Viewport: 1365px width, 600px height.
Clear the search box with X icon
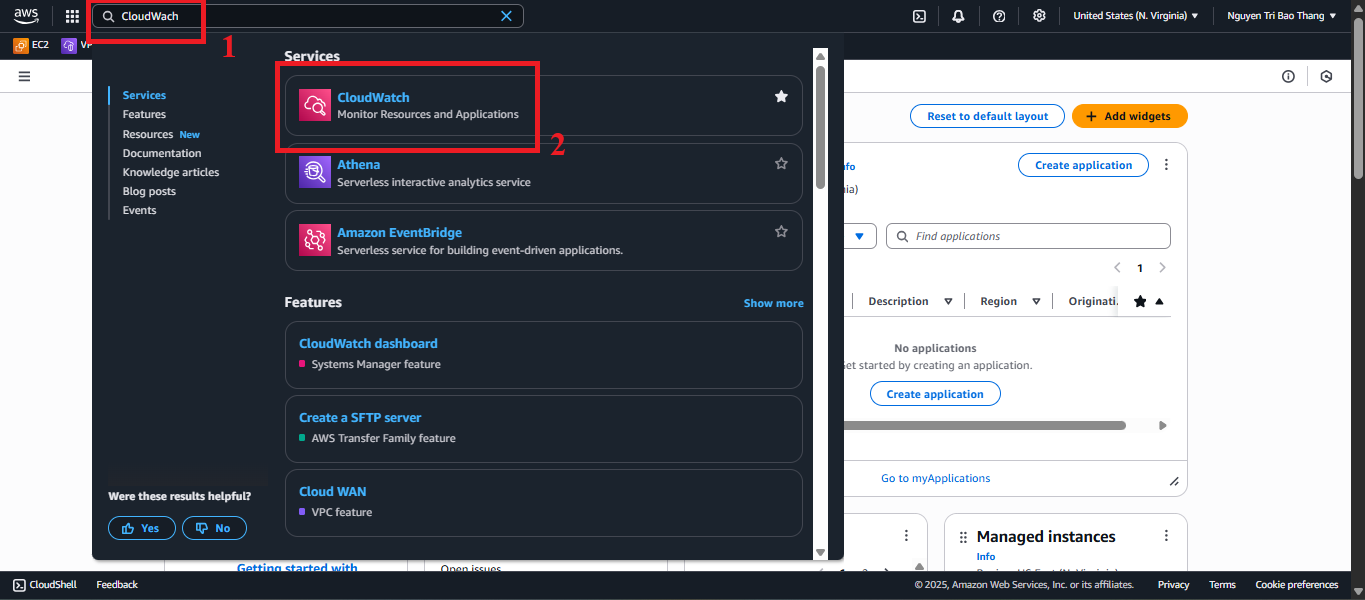coord(506,16)
